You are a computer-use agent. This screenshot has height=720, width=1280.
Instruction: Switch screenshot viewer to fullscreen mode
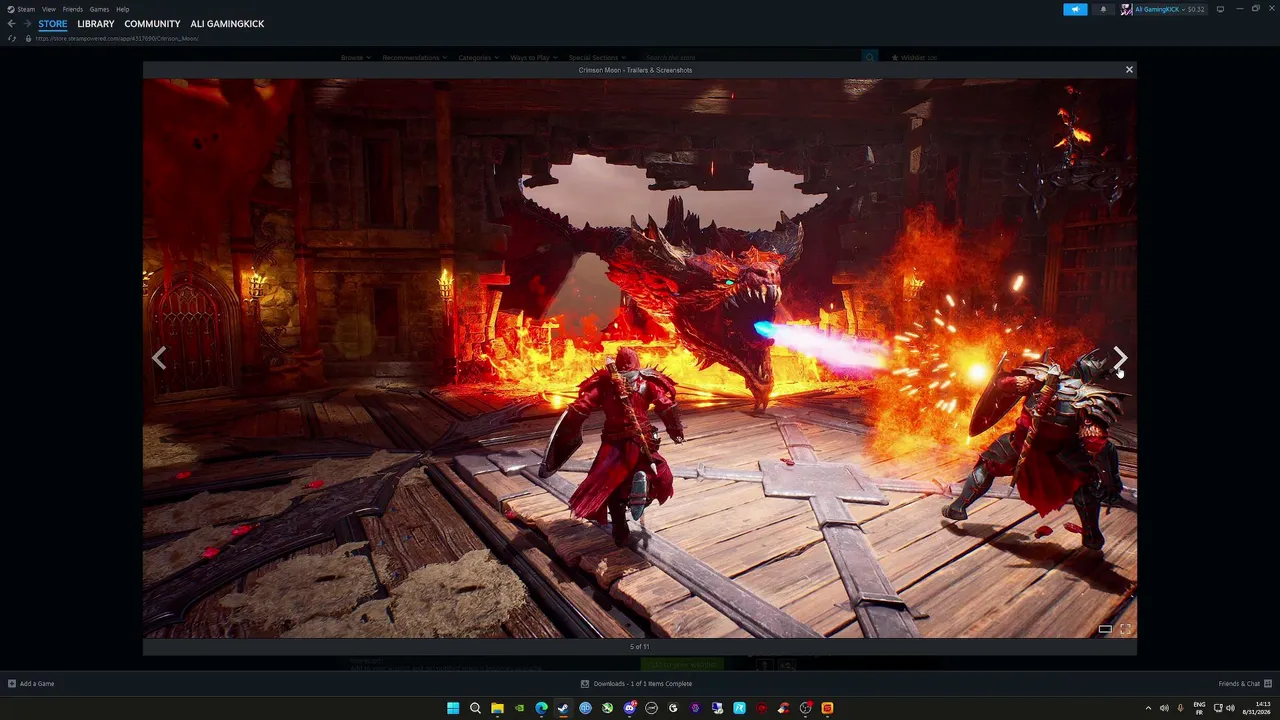click(1125, 629)
